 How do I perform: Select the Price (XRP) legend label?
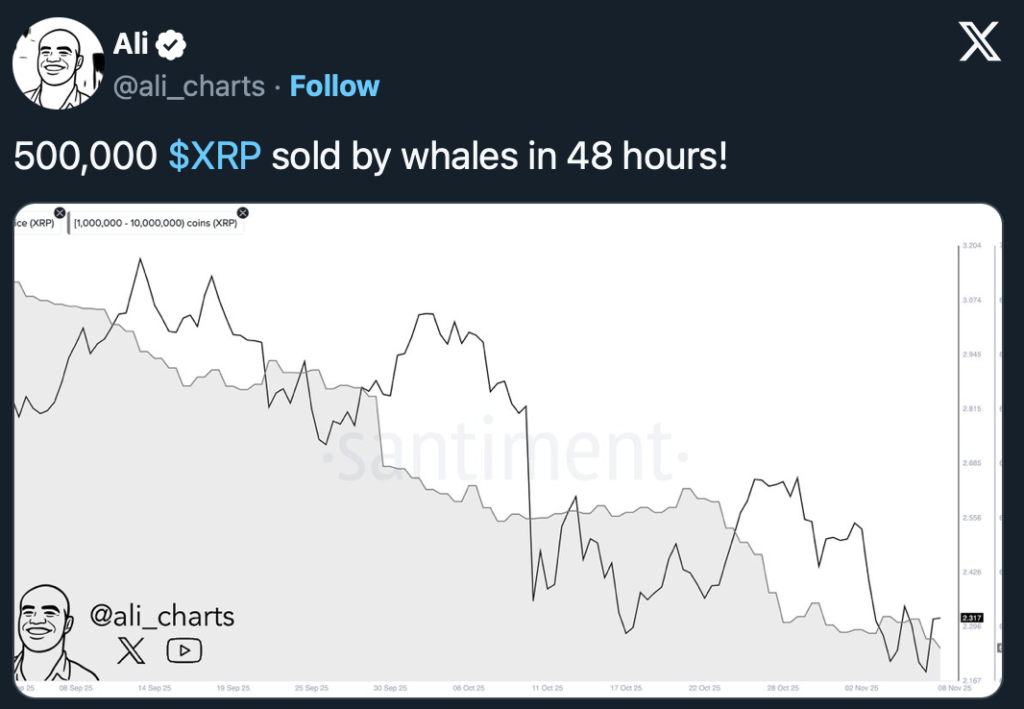click(36, 223)
